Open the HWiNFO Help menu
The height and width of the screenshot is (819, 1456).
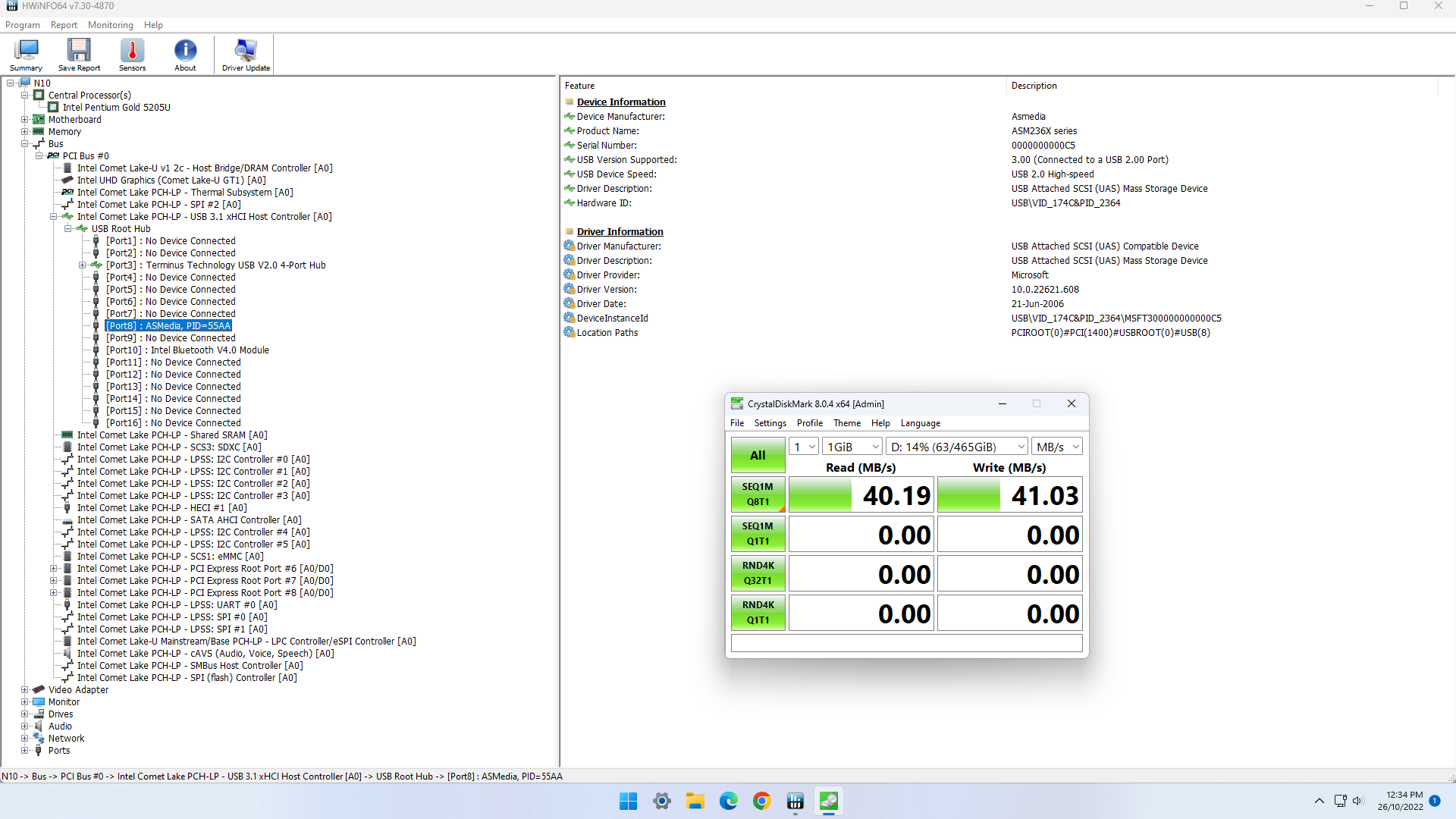point(153,25)
